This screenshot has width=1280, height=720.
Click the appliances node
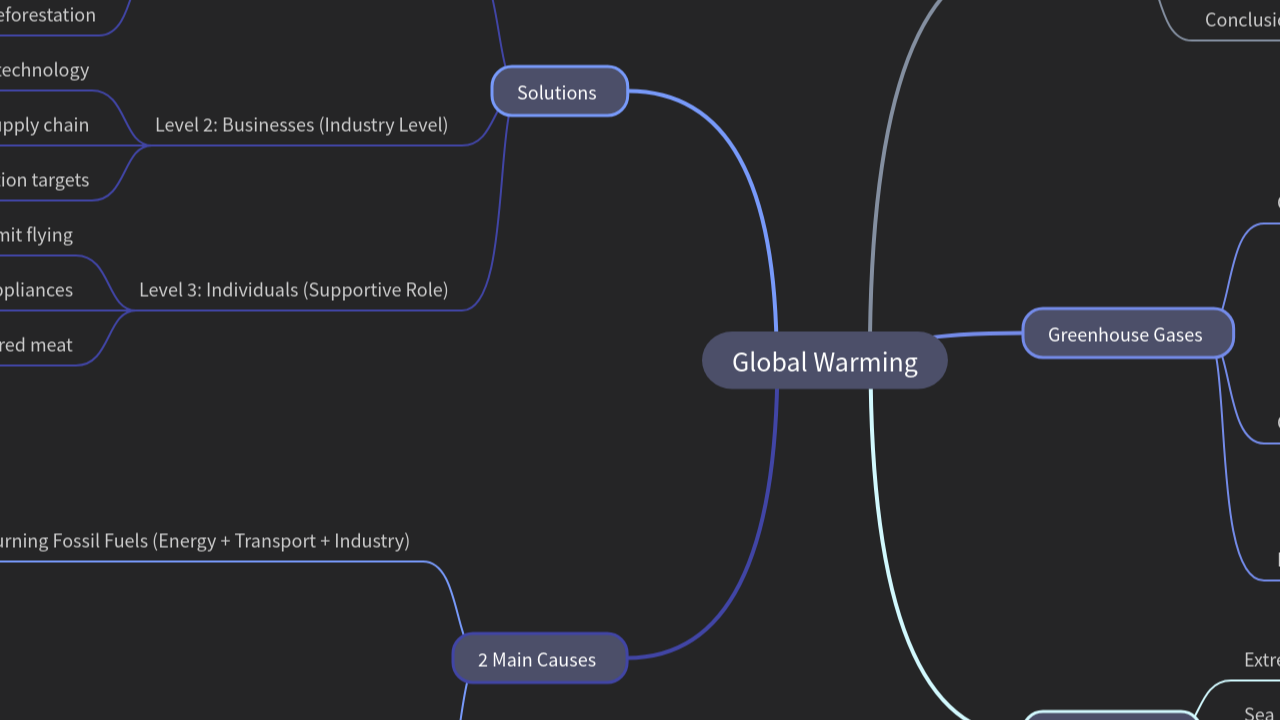(x=37, y=289)
